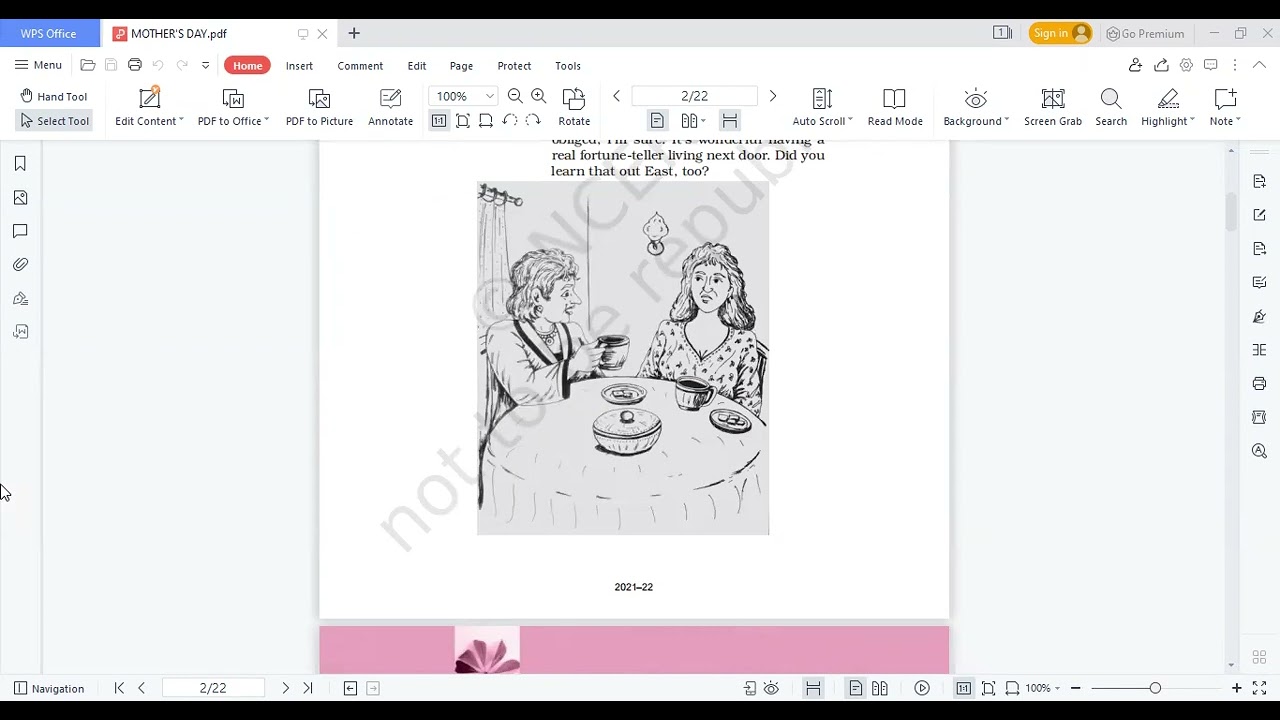The width and height of the screenshot is (1280, 720).
Task: Open the Comments sidebar panel
Action: [x=20, y=231]
